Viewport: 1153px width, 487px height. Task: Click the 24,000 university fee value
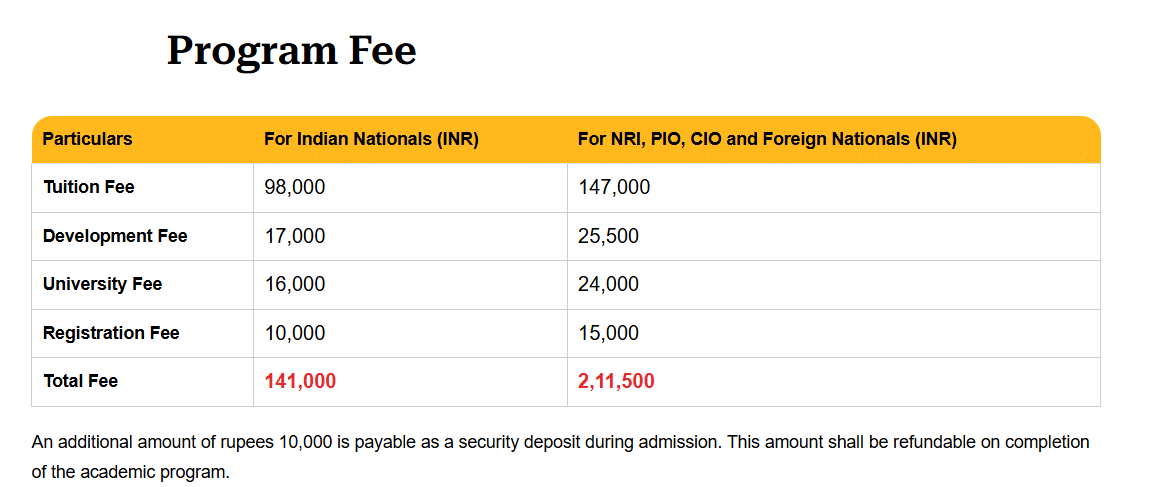(x=608, y=284)
